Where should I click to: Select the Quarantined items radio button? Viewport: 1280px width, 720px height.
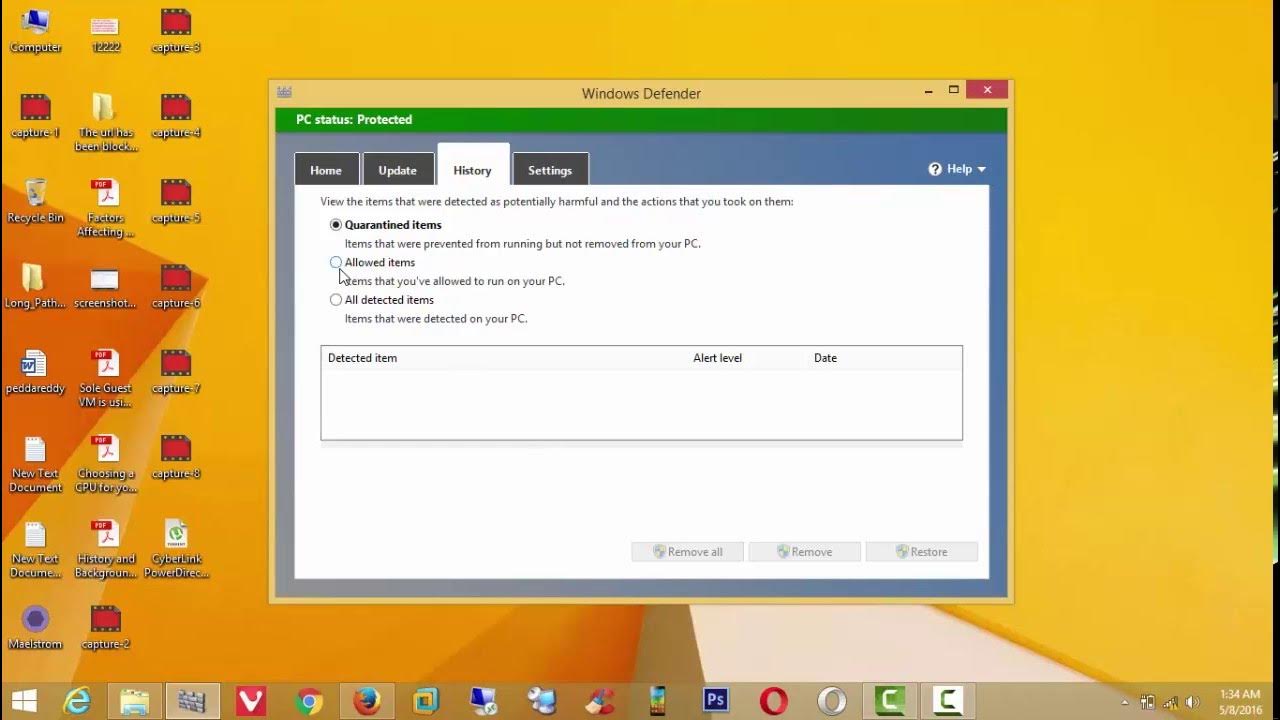tap(336, 225)
